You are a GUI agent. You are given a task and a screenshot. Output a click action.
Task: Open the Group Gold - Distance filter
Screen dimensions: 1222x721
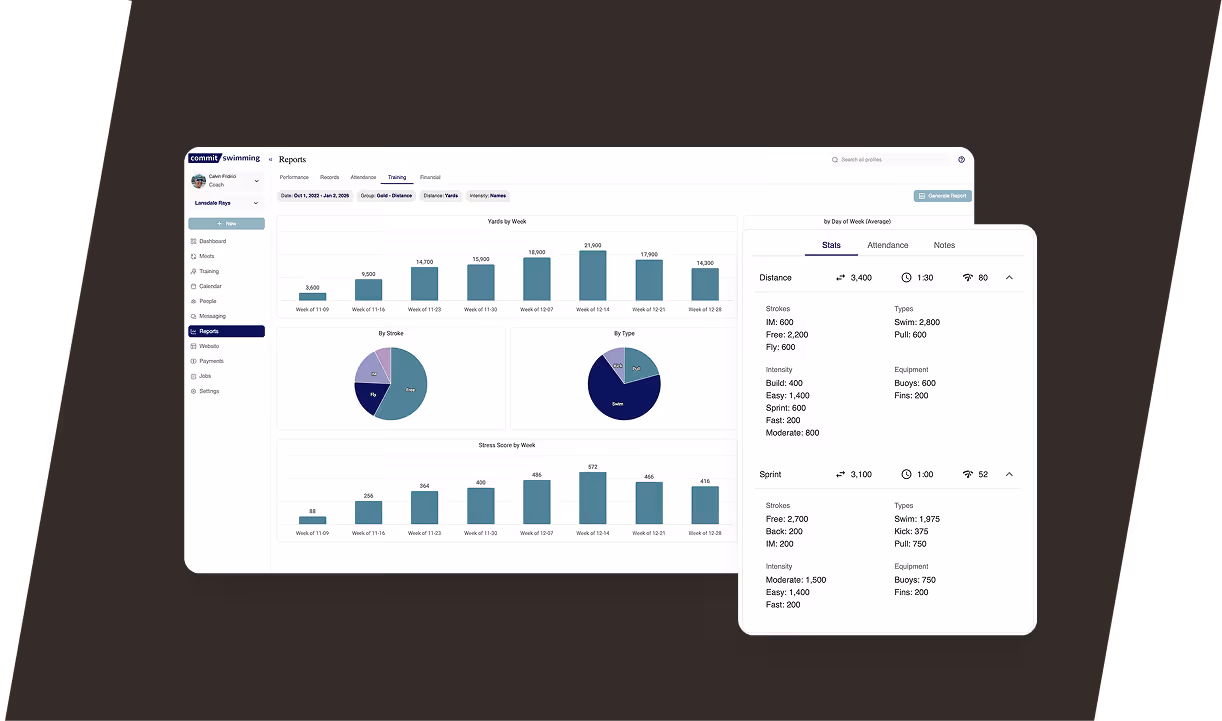386,196
